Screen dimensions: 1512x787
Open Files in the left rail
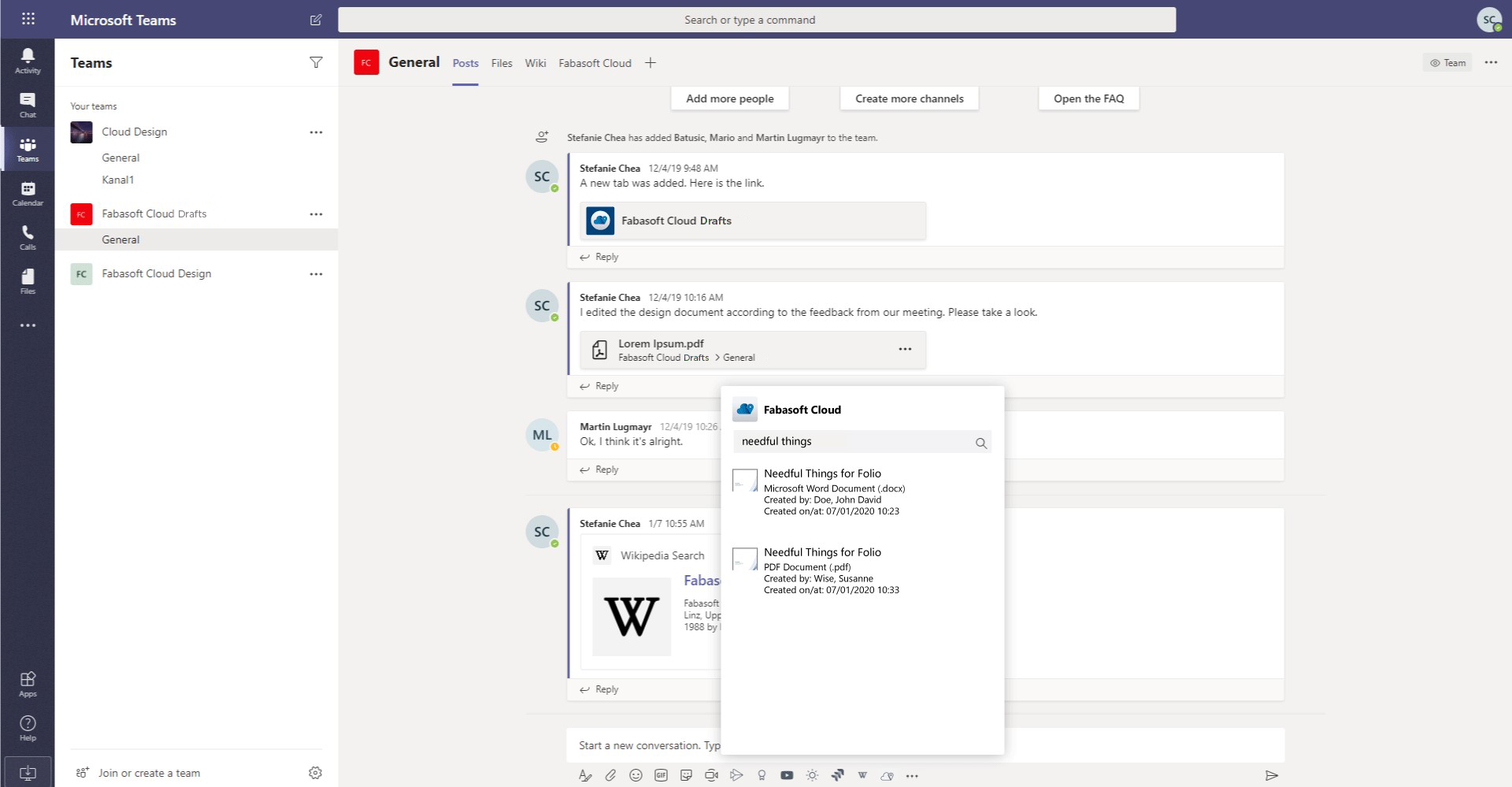coord(28,281)
